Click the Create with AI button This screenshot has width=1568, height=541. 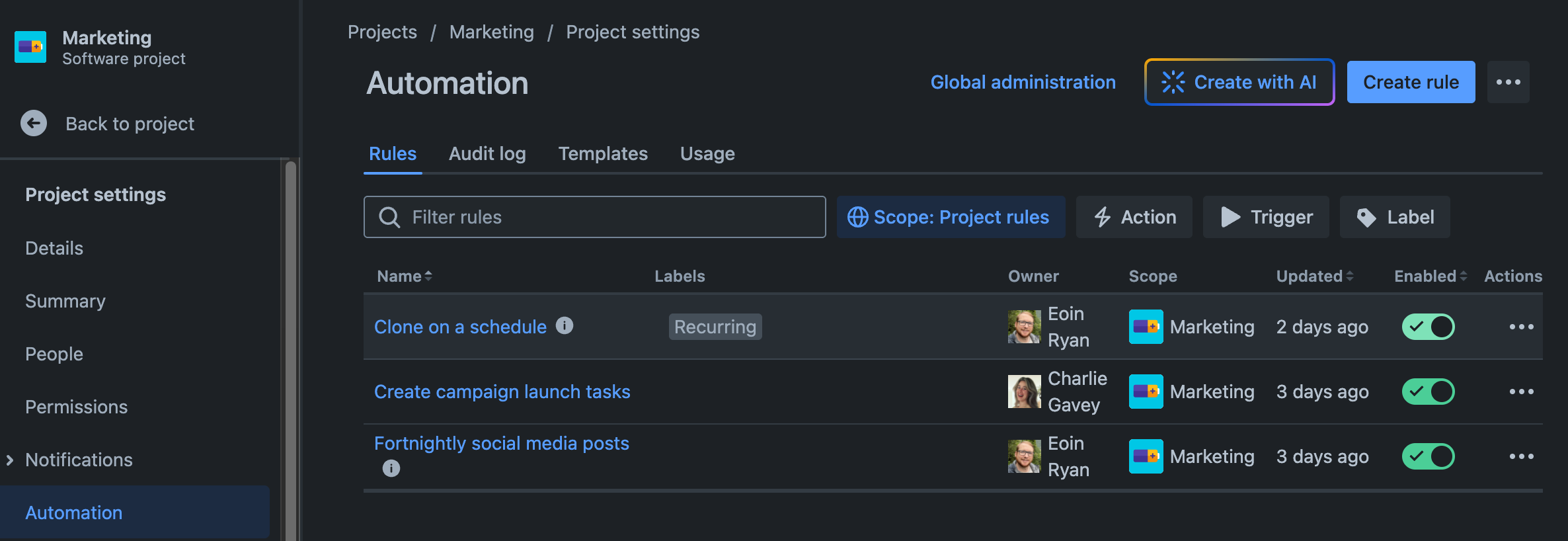click(1239, 82)
